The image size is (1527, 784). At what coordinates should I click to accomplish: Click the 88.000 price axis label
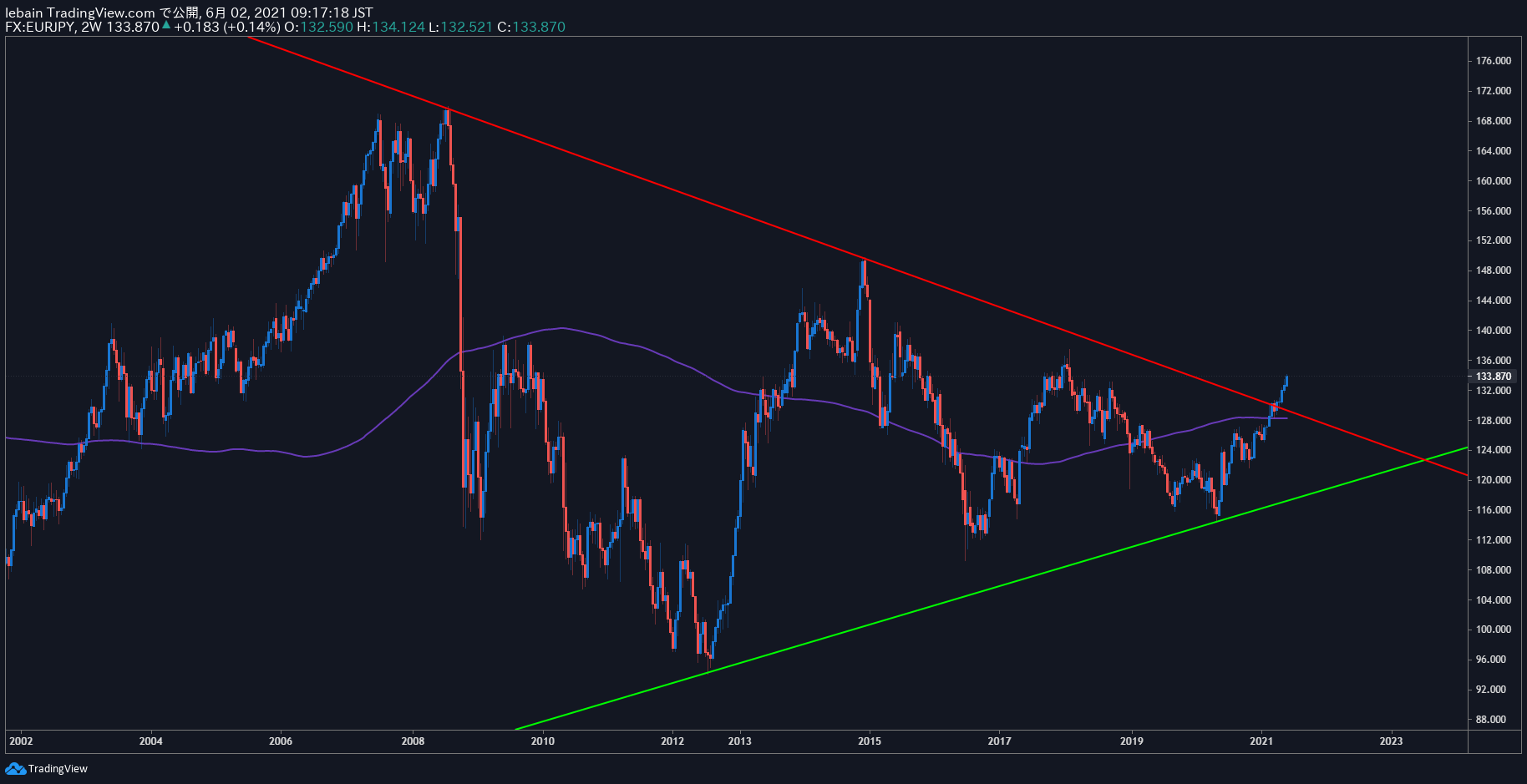pos(1491,720)
